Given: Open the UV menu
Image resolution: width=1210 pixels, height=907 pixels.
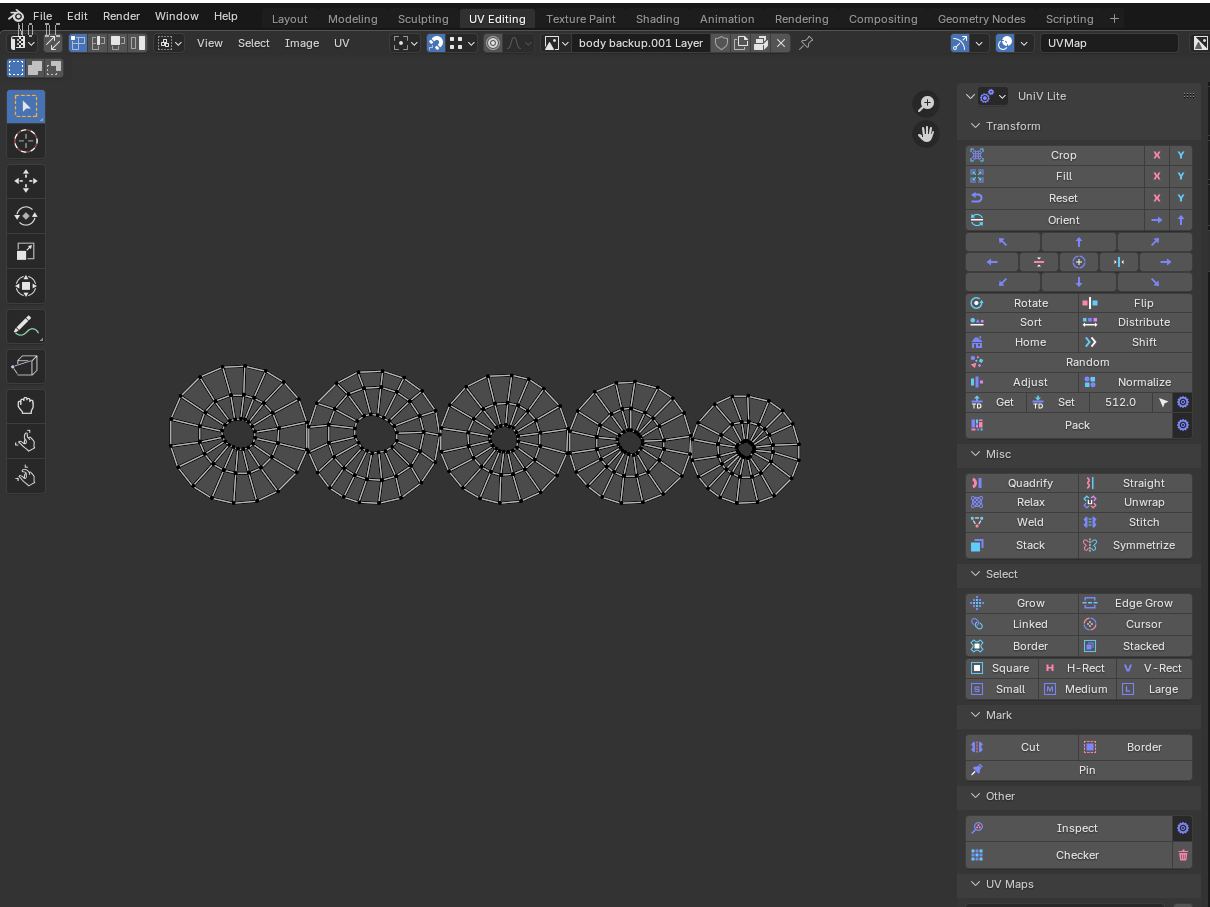Looking at the screenshot, I should coord(342,43).
